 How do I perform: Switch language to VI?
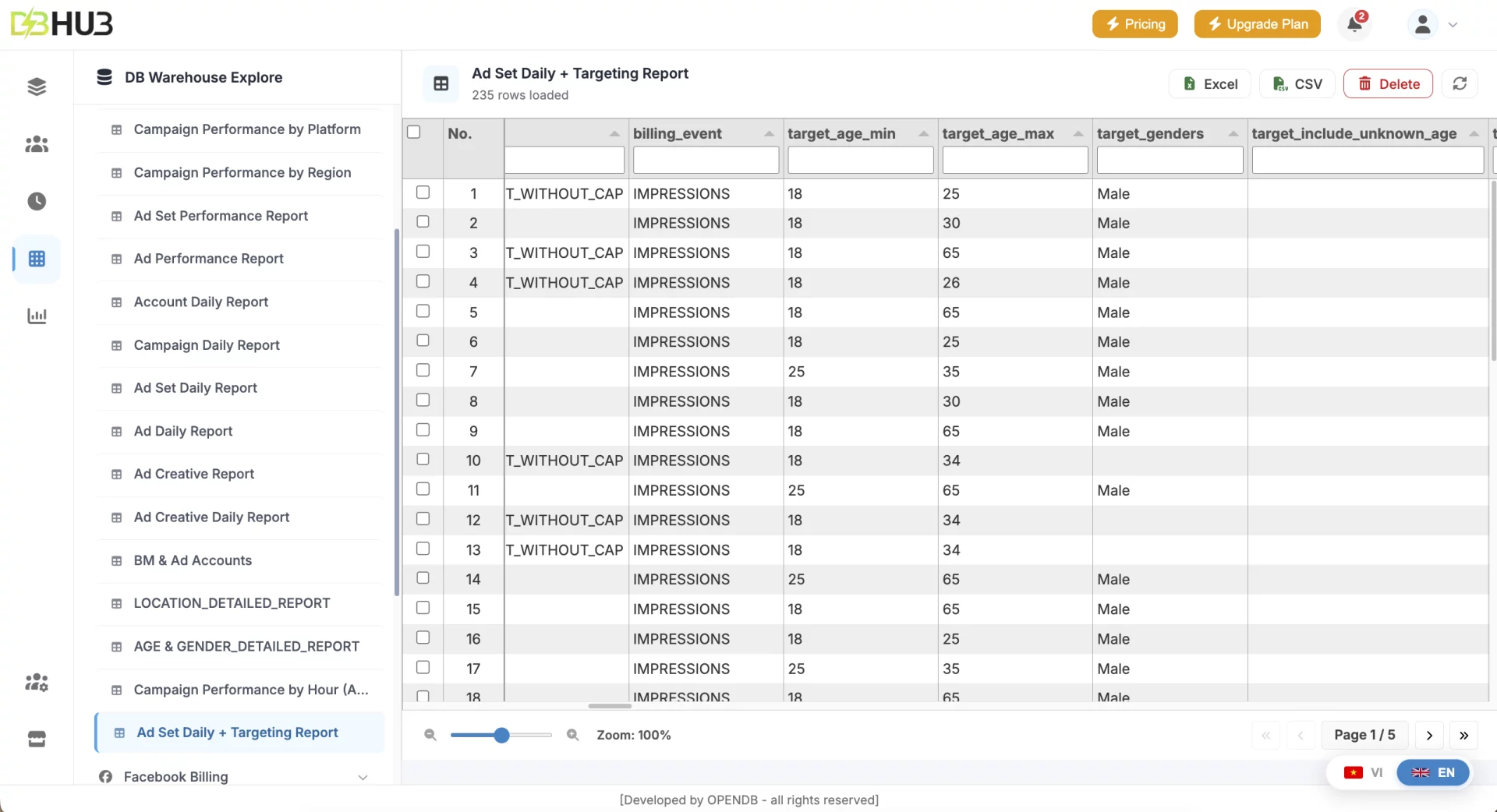1363,773
